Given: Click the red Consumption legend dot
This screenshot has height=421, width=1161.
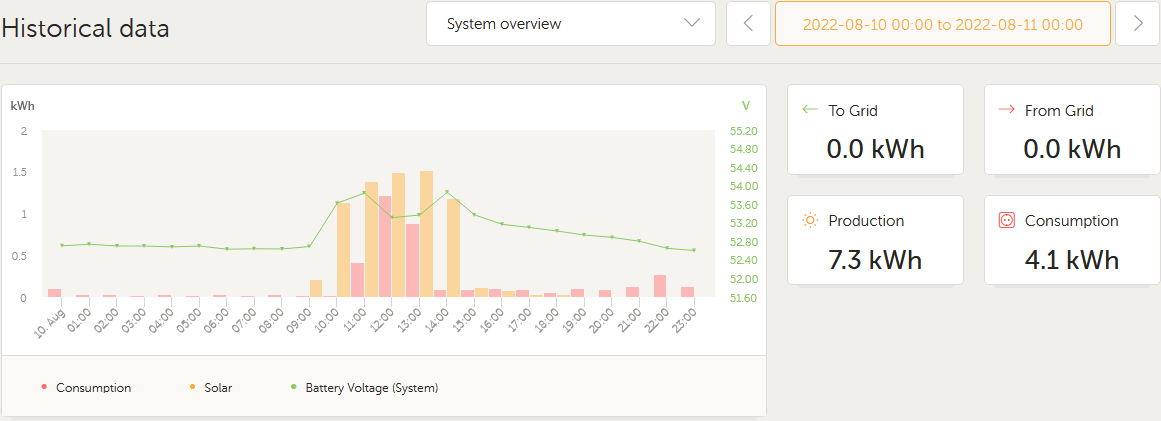Looking at the screenshot, I should pyautogui.click(x=44, y=387).
